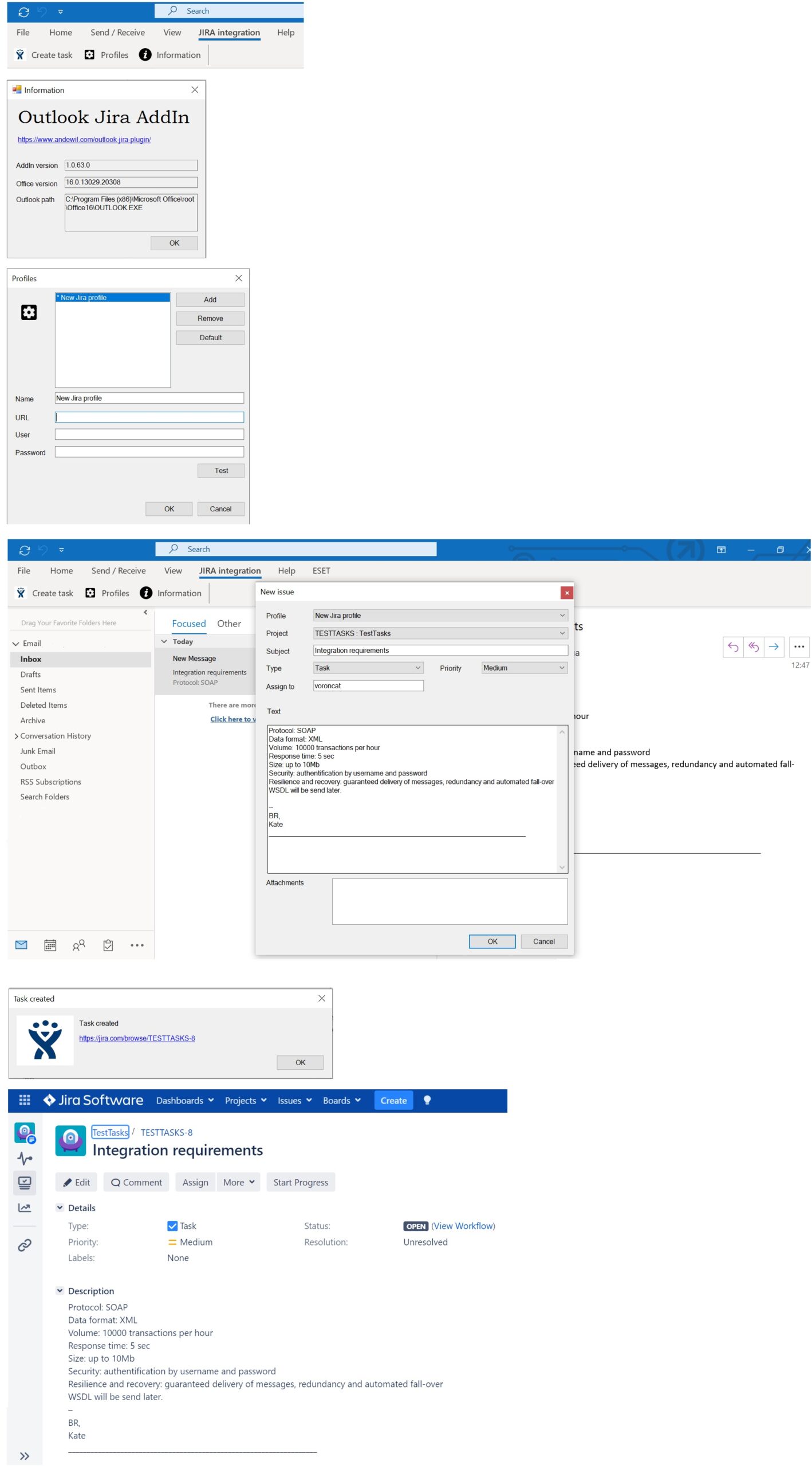Click the Reply arrow icon
Viewport: 812px width, 1466px height.
click(733, 647)
